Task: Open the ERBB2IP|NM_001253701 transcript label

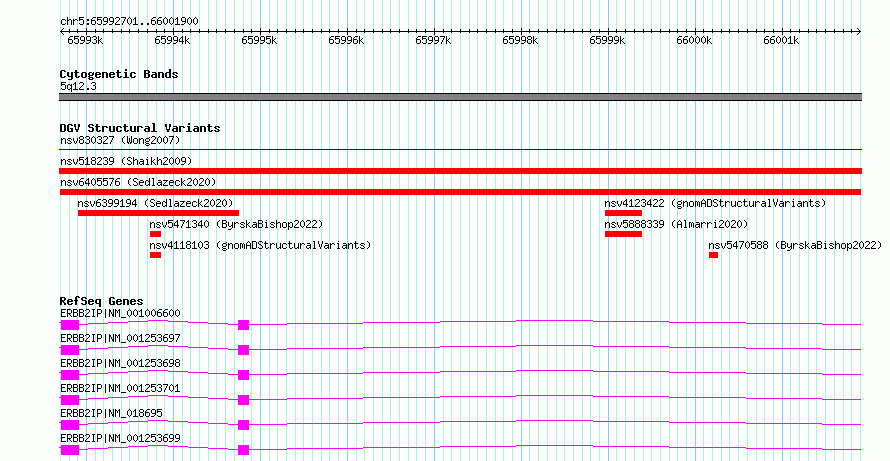Action: pyautogui.click(x=120, y=388)
